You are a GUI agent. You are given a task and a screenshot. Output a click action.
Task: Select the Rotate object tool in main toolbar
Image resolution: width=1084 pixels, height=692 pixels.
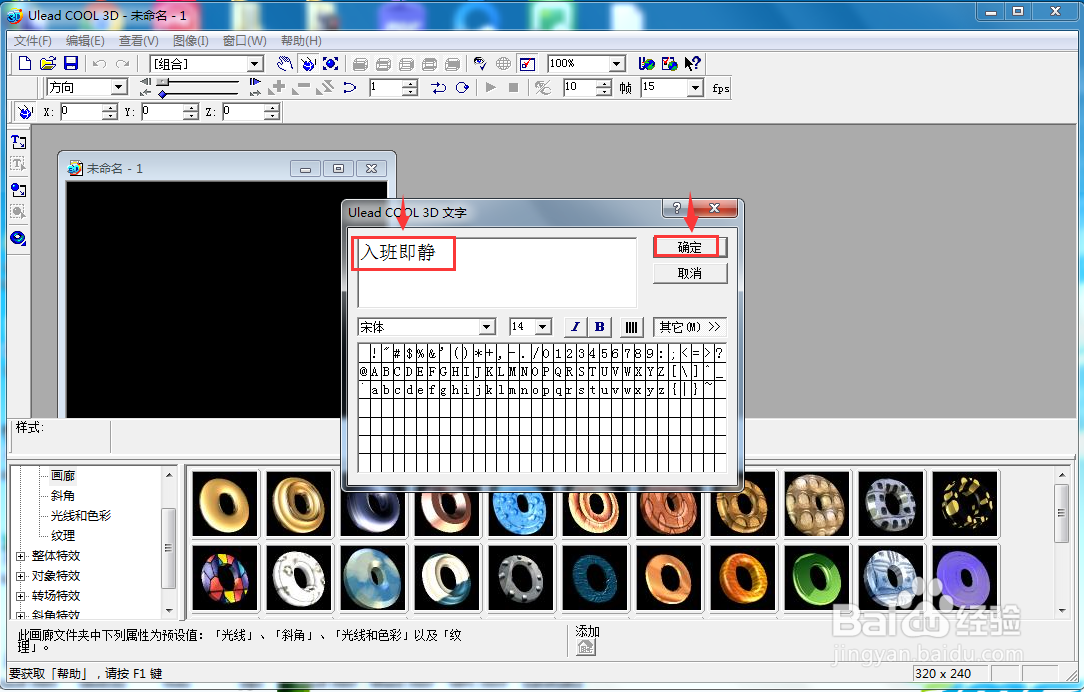308,64
